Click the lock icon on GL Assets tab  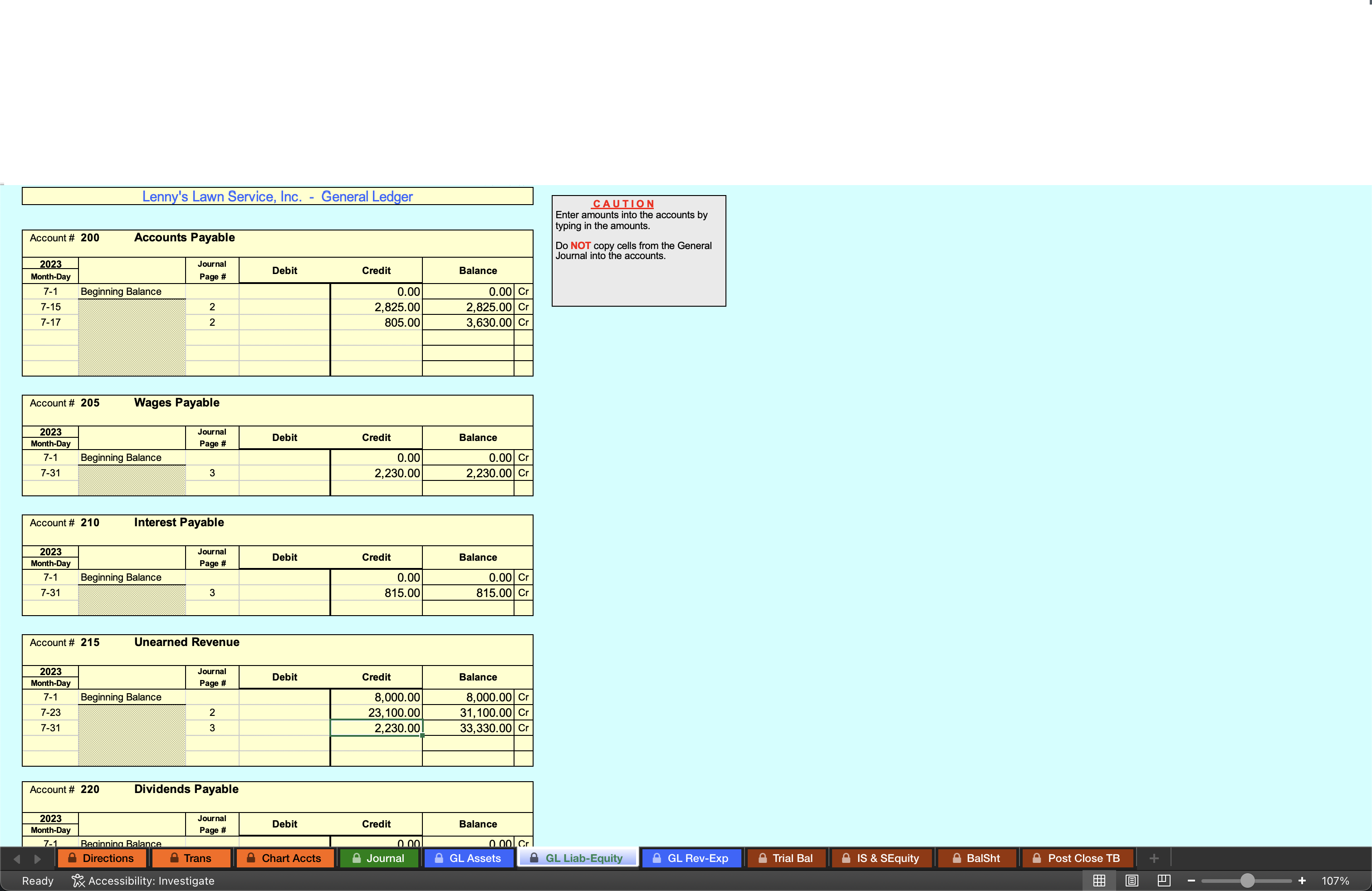(439, 858)
